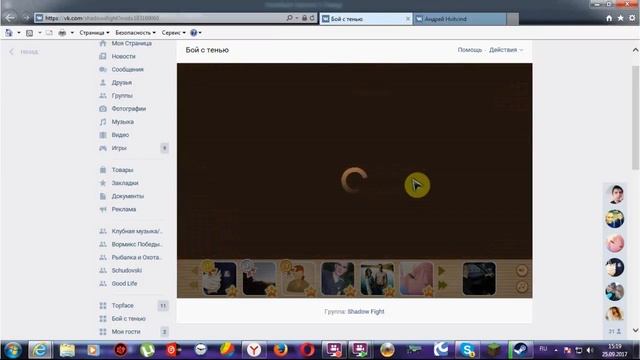The width and height of the screenshot is (640, 360).
Task: Click the Документы page icon
Action: tap(103, 196)
